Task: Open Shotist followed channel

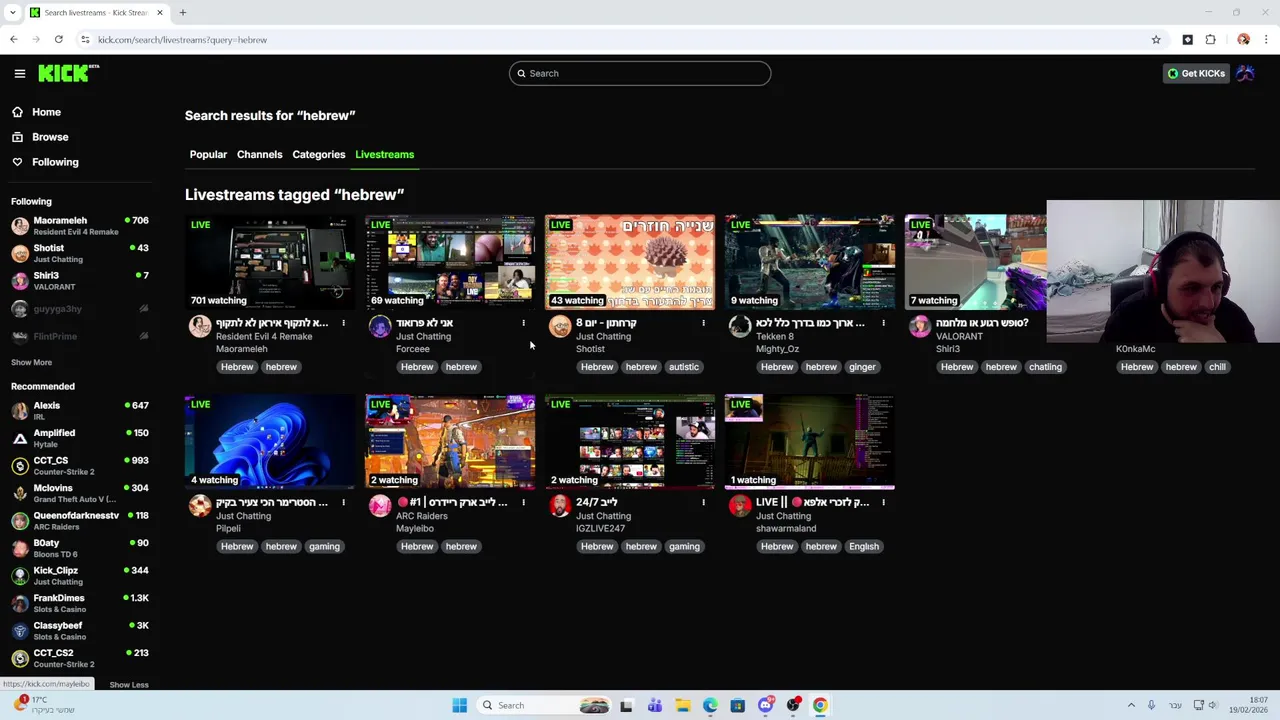Action: (x=80, y=253)
